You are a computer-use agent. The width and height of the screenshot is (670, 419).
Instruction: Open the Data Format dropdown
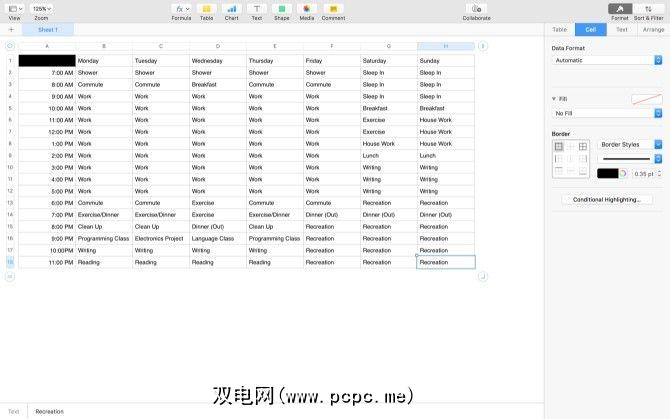[x=607, y=61]
